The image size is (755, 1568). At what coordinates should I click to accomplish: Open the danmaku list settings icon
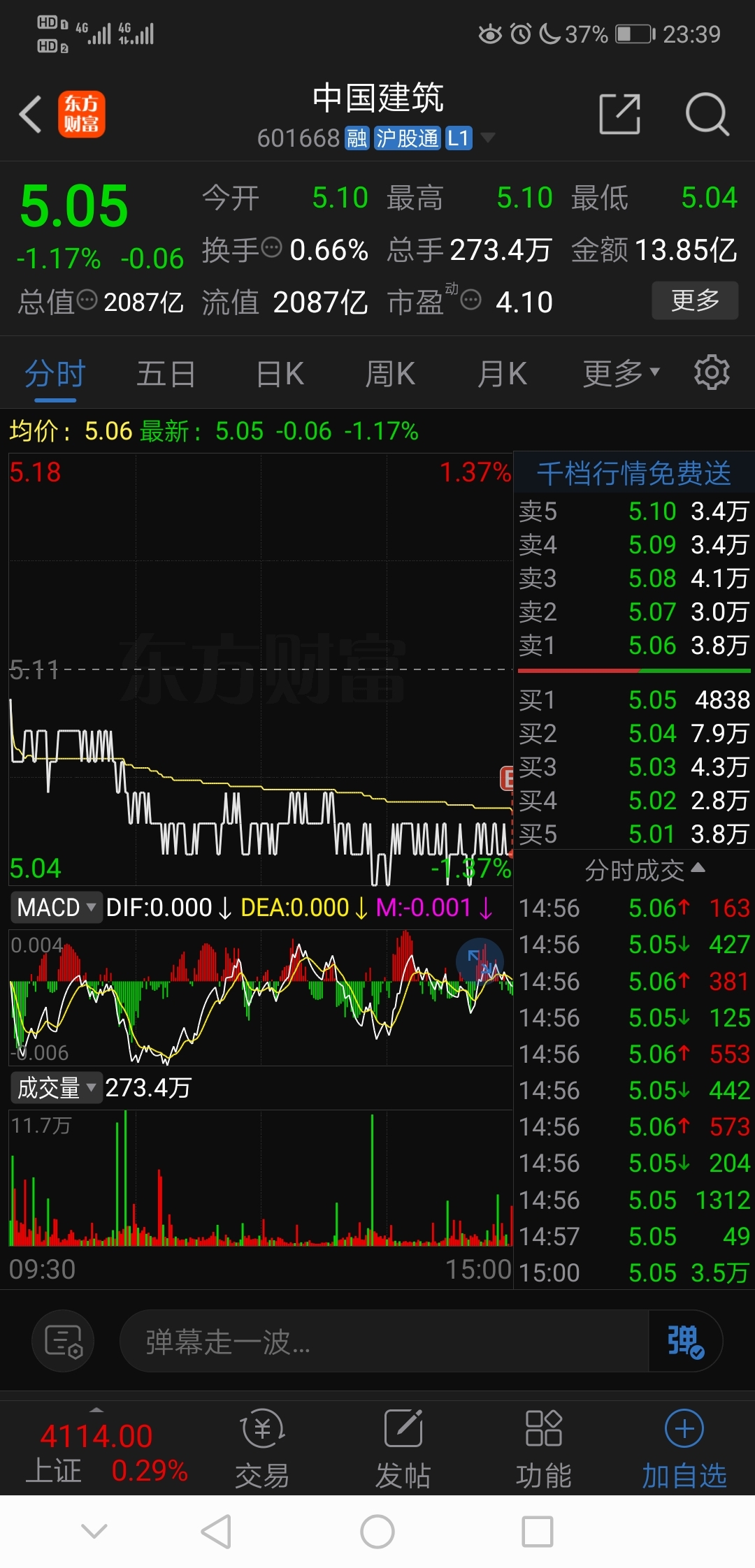(x=64, y=1342)
